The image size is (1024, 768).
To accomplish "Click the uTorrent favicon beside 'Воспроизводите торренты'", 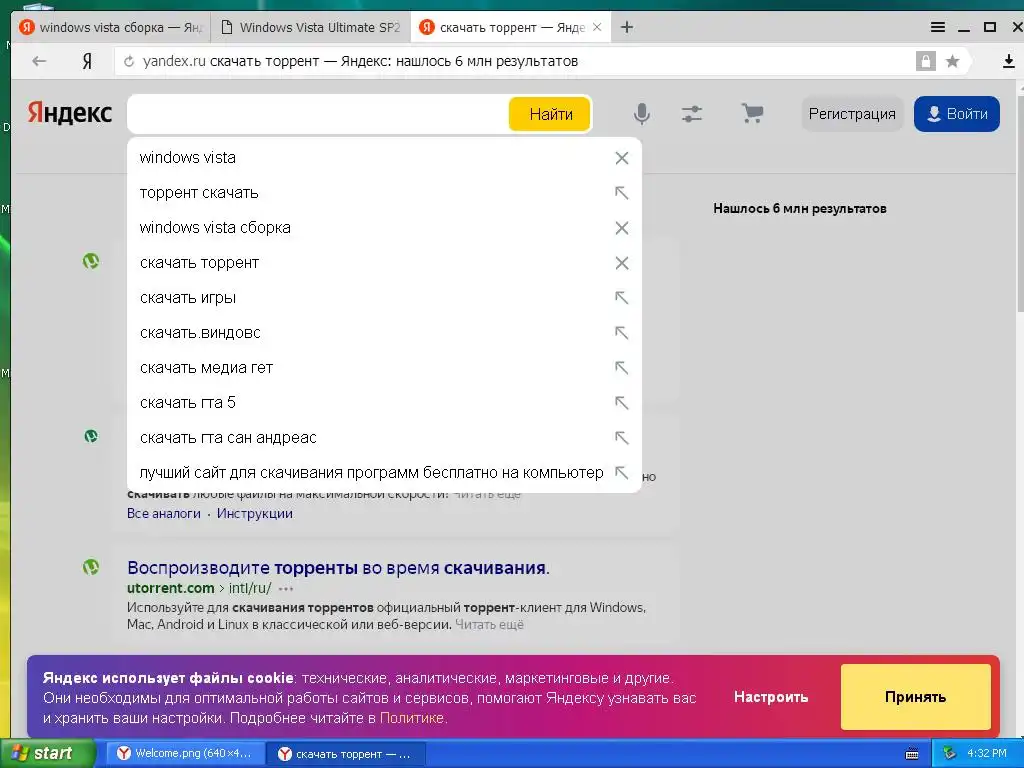I will (x=91, y=567).
